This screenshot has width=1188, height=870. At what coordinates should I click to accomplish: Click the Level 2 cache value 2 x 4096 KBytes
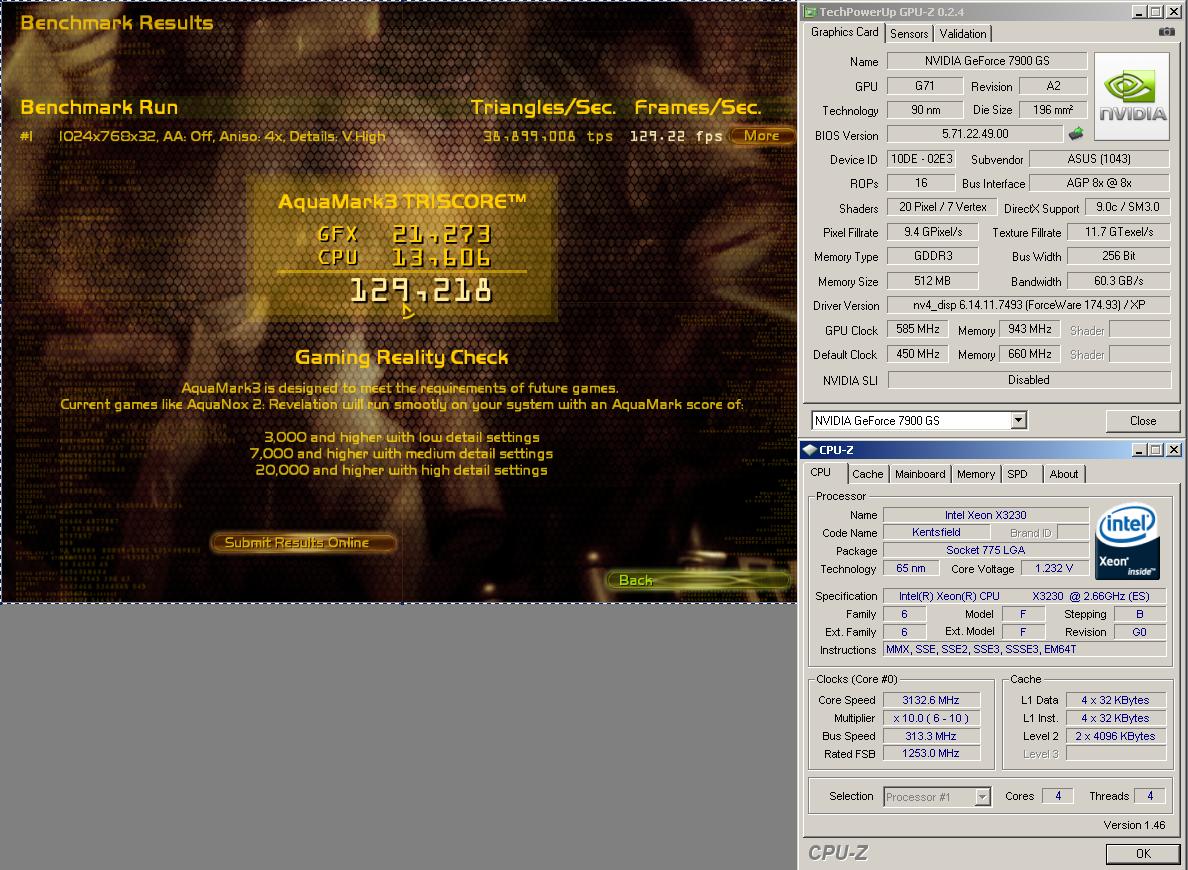click(x=1115, y=736)
